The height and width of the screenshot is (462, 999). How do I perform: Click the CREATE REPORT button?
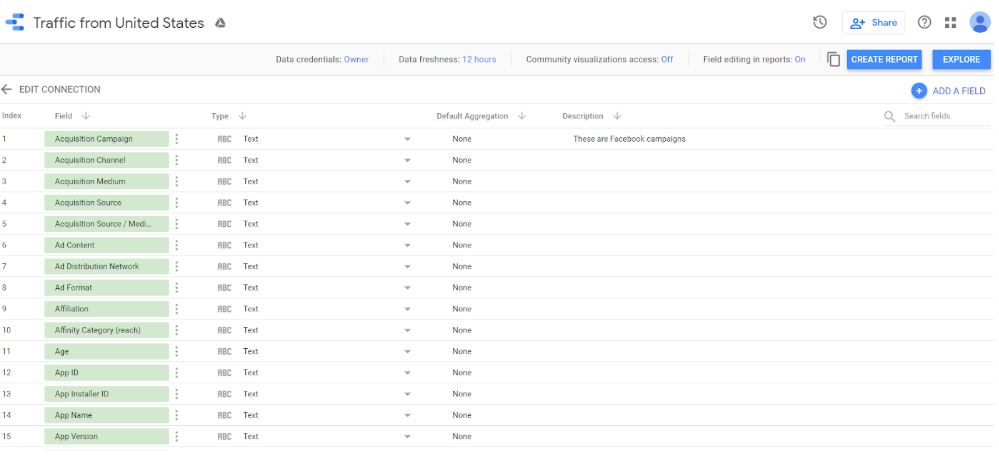884,59
